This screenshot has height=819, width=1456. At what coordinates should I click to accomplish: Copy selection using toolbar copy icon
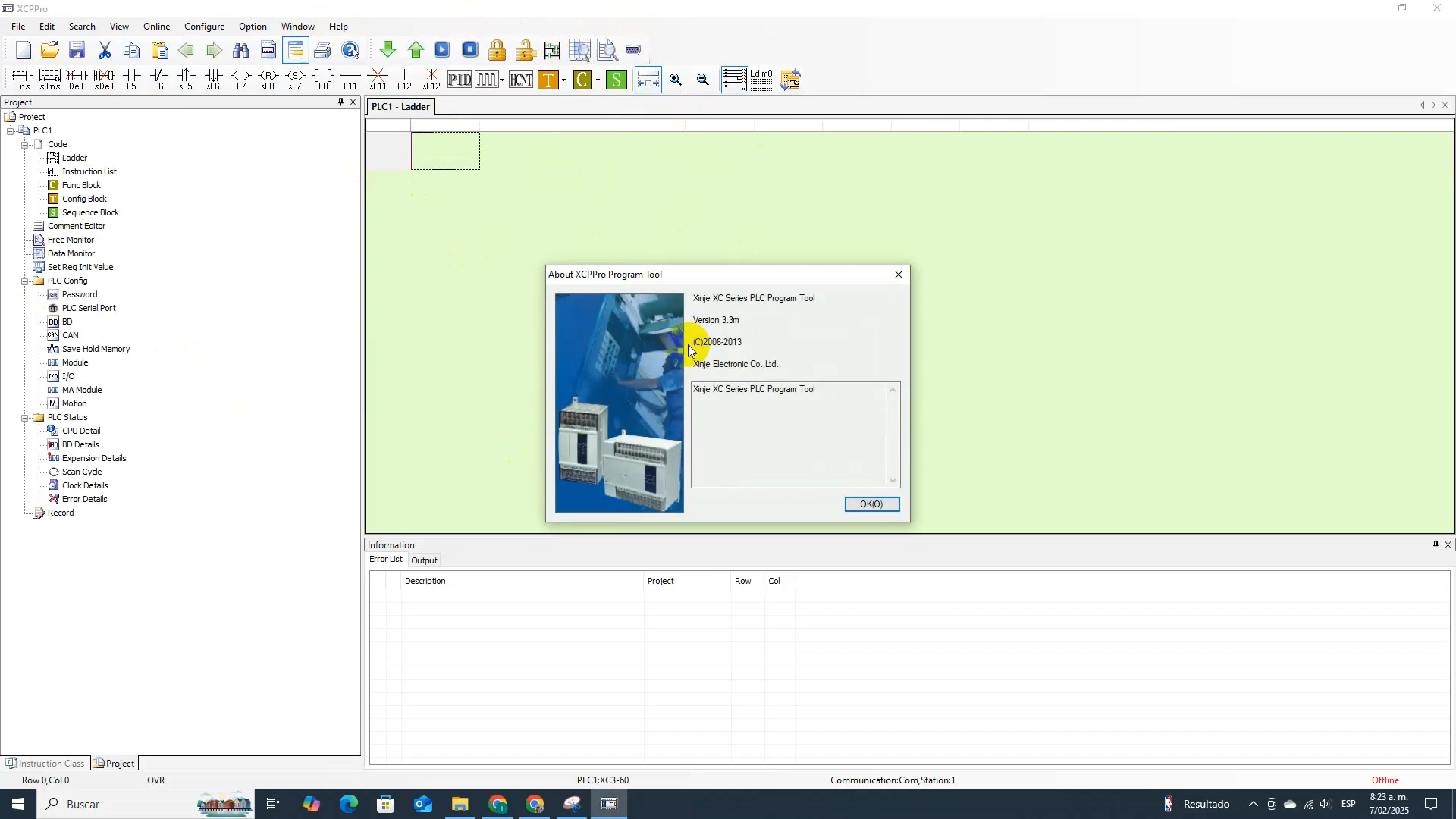click(x=131, y=51)
